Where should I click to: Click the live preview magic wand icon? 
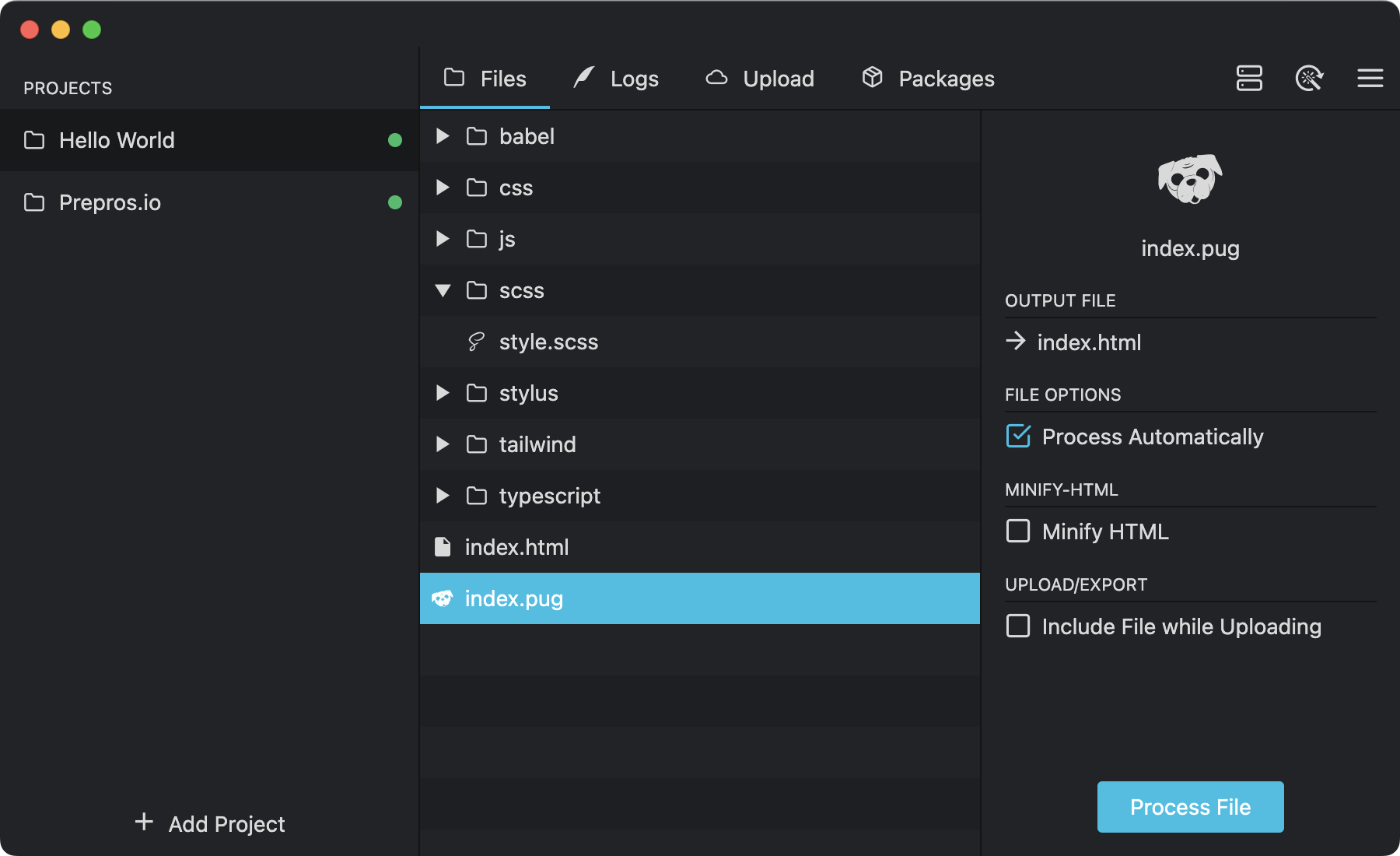click(1309, 78)
